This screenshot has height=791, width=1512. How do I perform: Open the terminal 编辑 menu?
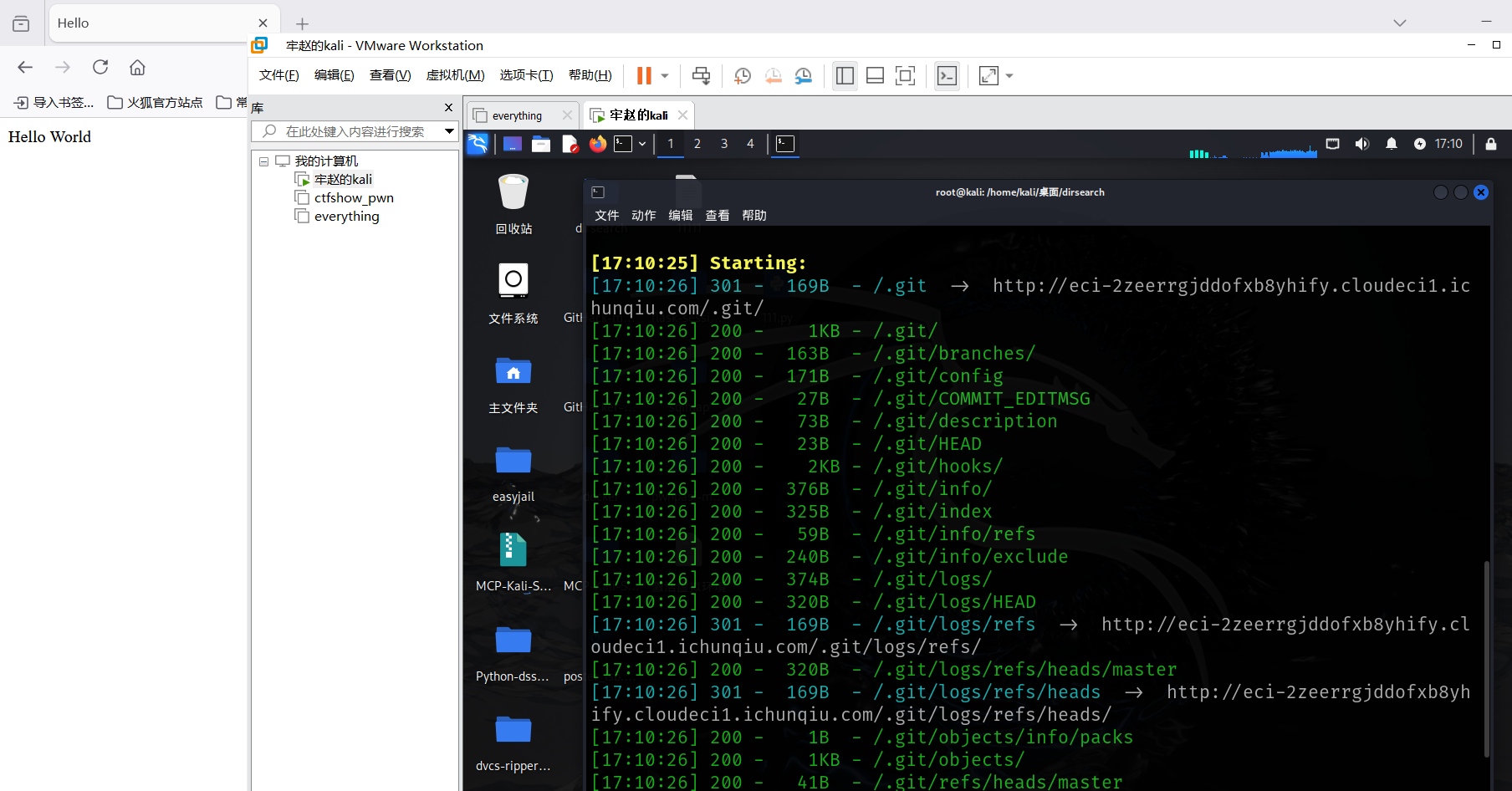point(680,216)
